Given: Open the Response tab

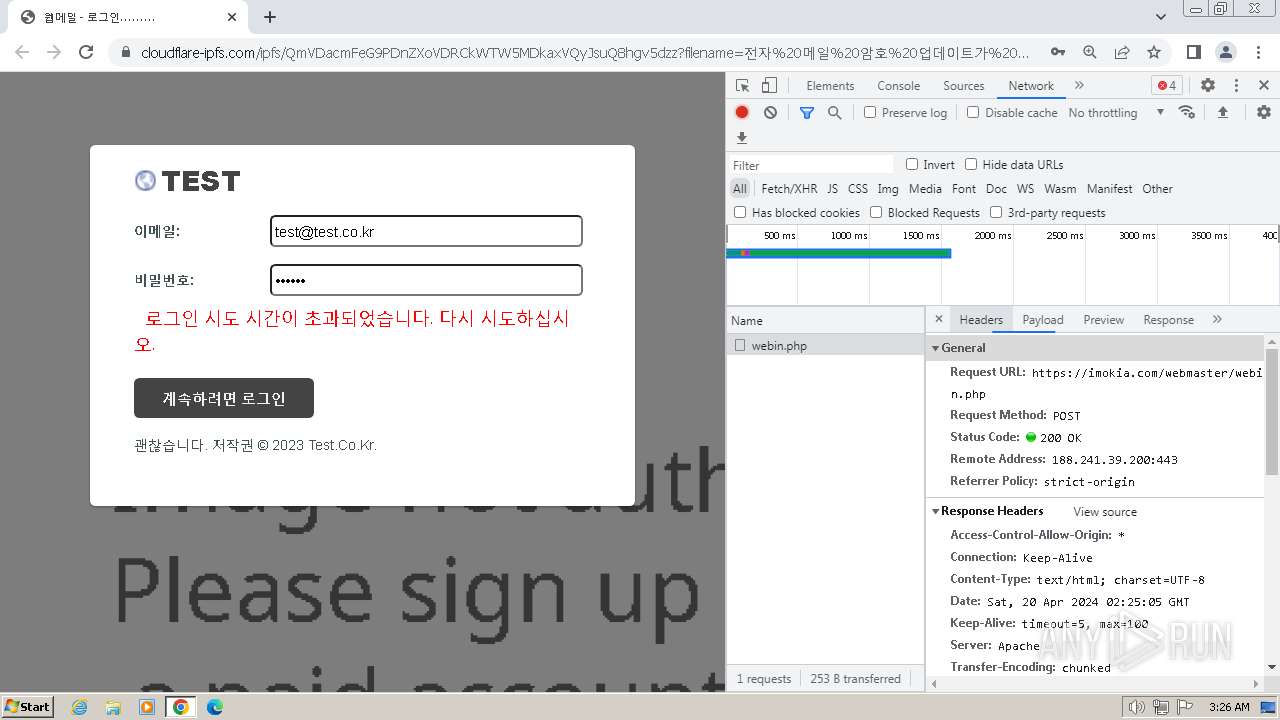Looking at the screenshot, I should pos(1169,320).
